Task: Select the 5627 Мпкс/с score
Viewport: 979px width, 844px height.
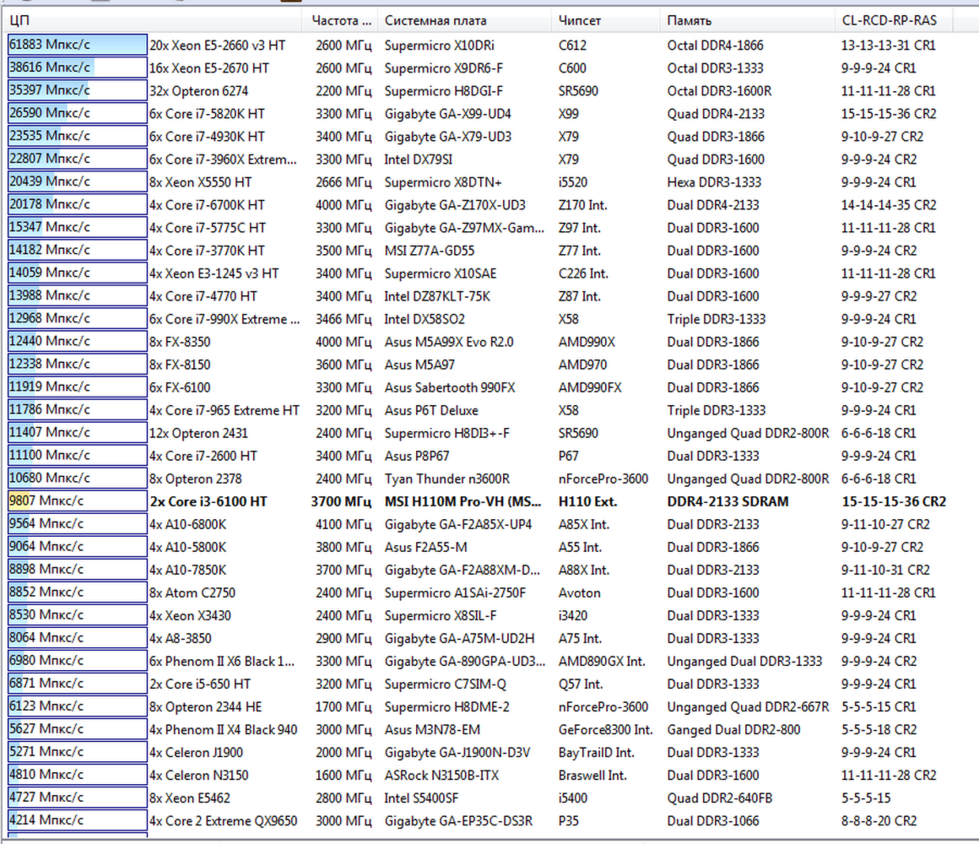Action: point(77,729)
